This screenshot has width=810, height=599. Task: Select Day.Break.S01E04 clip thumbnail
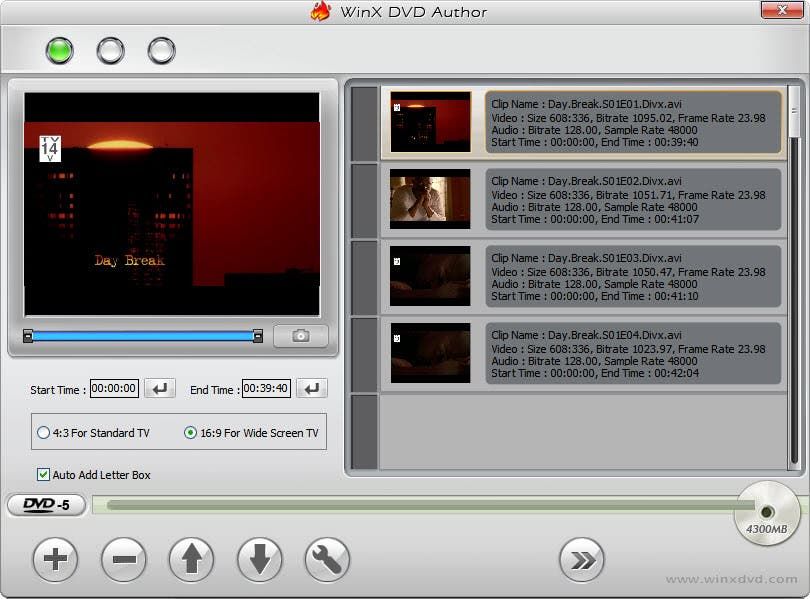point(430,353)
